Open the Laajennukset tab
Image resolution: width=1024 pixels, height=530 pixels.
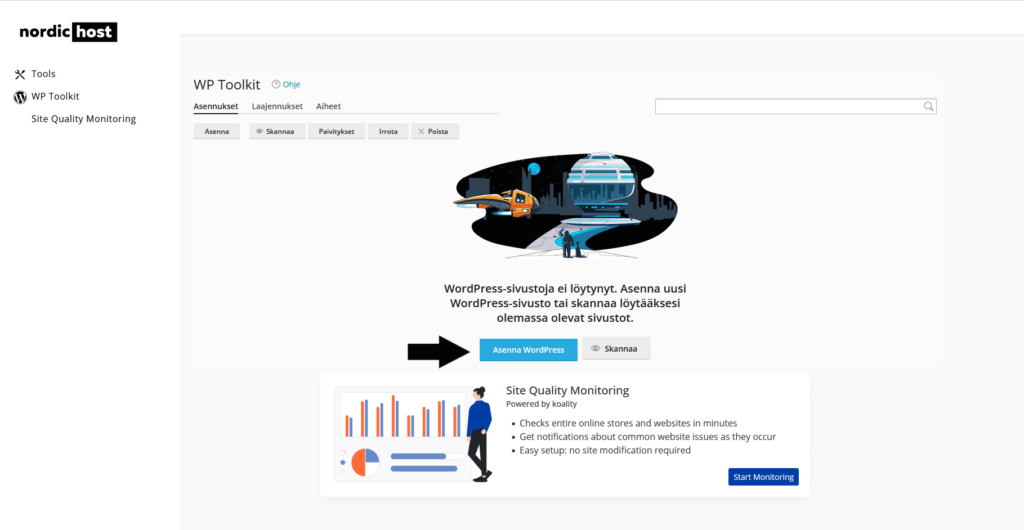click(277, 106)
